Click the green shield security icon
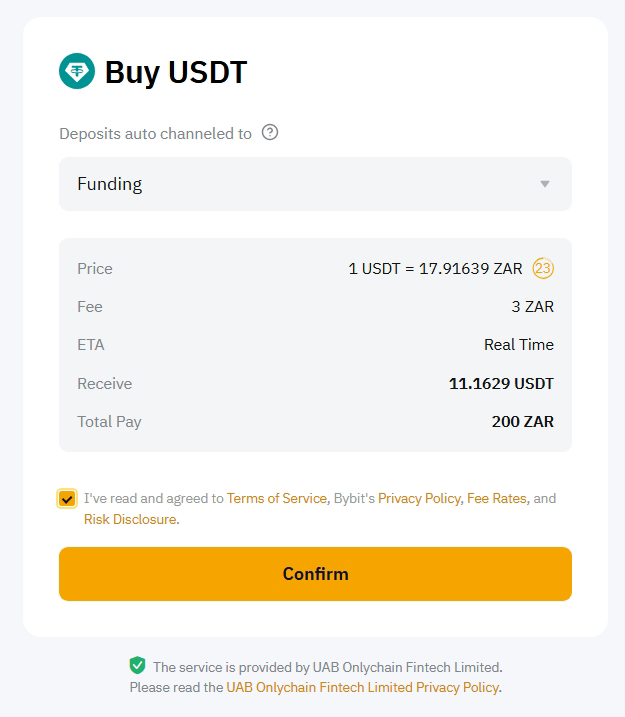The image size is (625, 717). point(137,666)
